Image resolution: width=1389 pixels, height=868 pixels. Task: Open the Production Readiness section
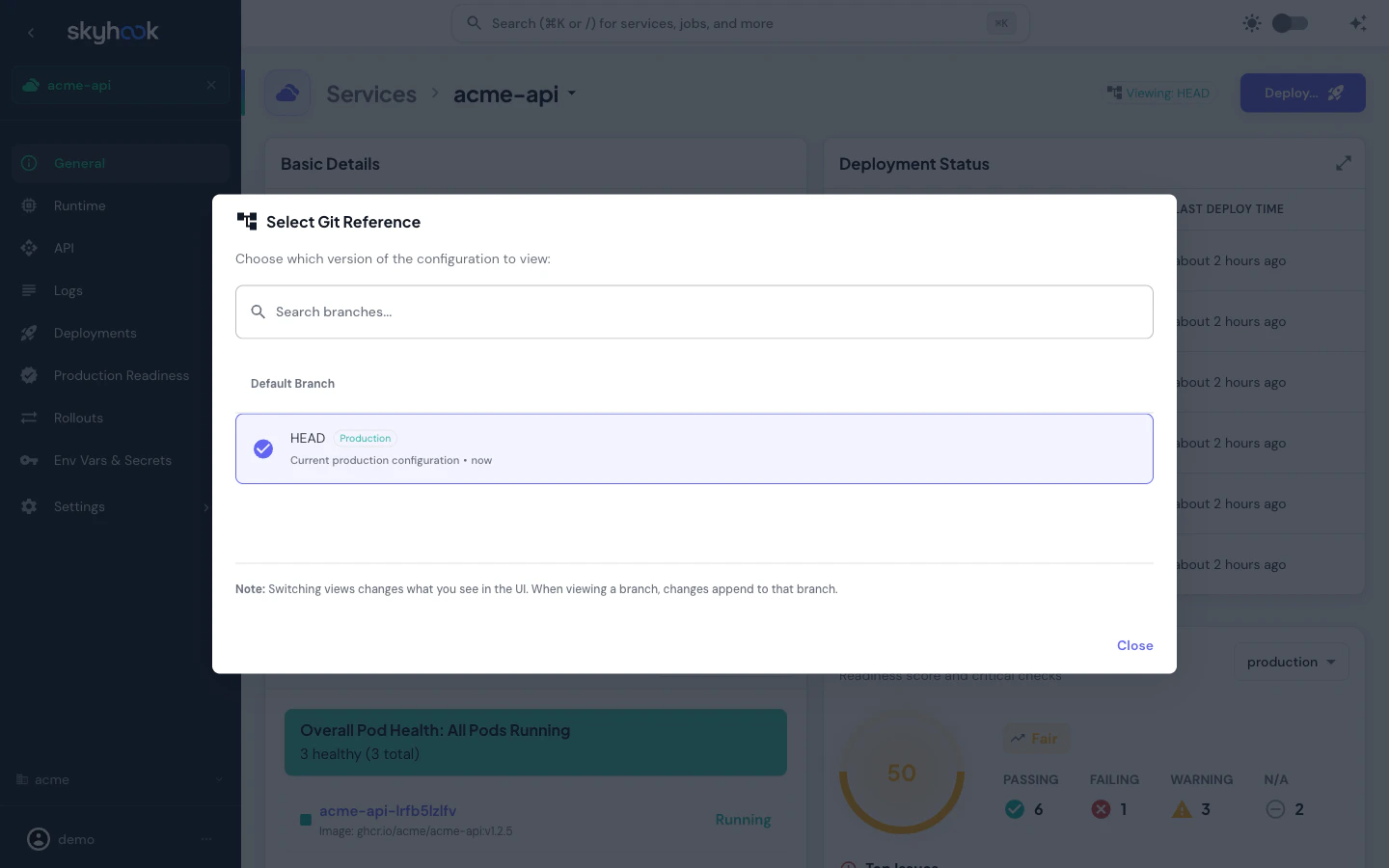(x=120, y=375)
